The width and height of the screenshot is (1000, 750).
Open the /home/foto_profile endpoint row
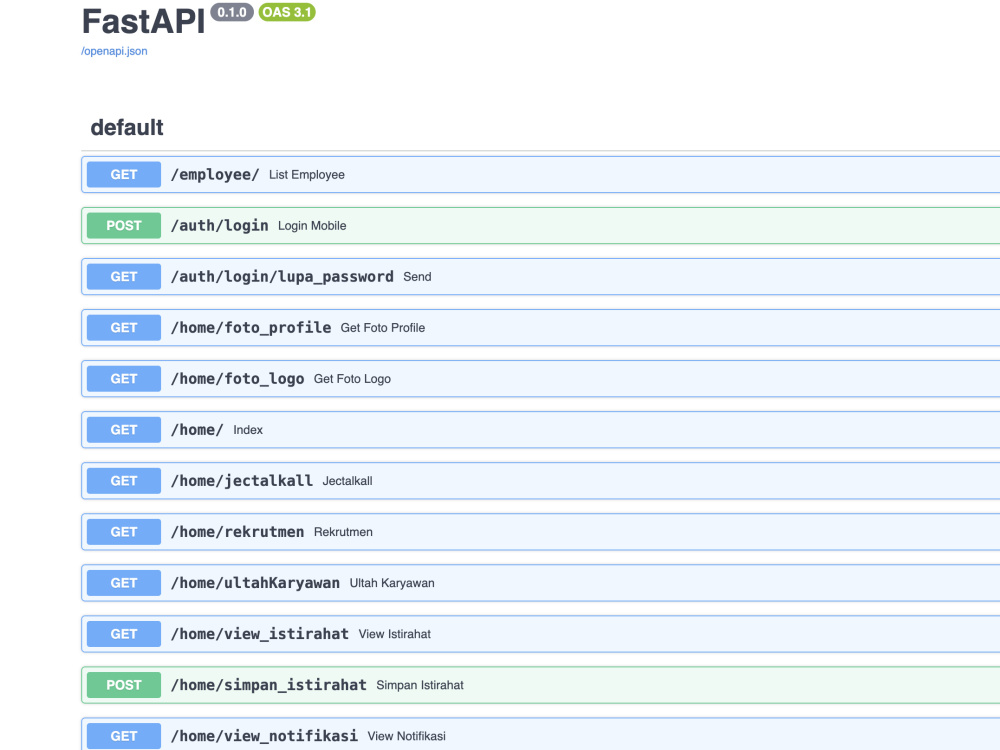[x=541, y=328]
